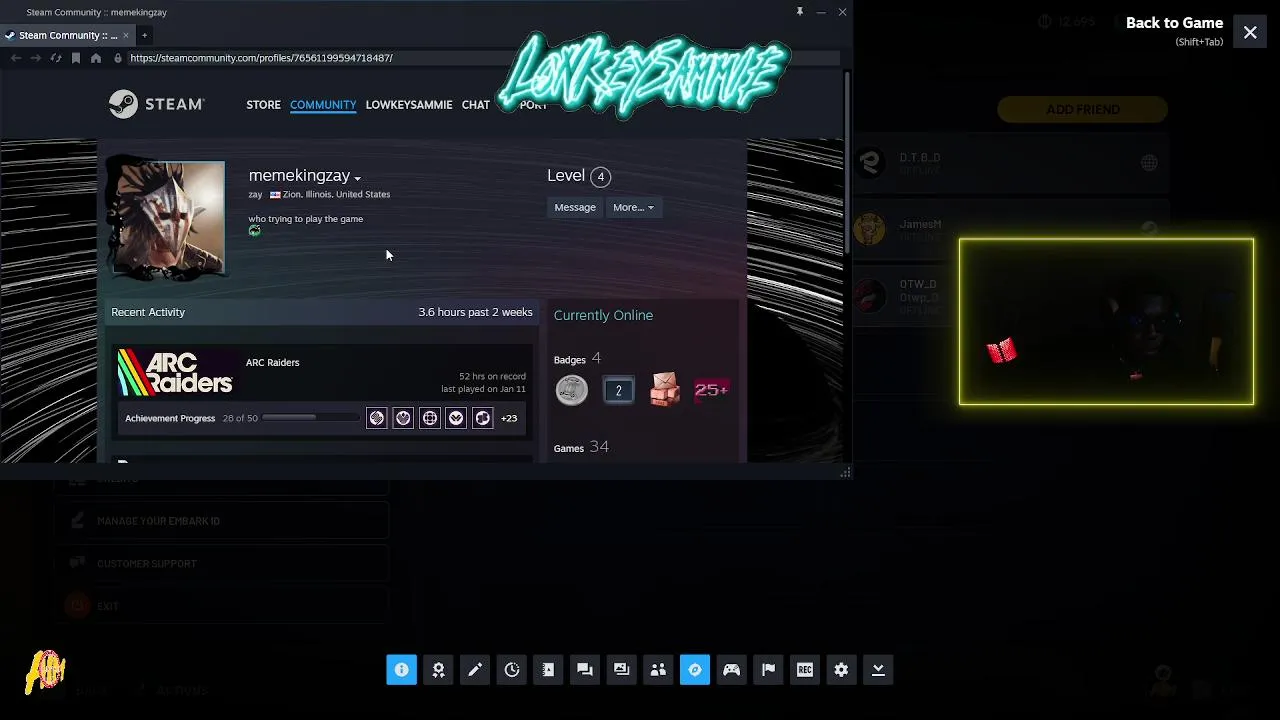The image size is (1280, 720).
Task: Open the COMMUNITY menu
Action: click(323, 105)
